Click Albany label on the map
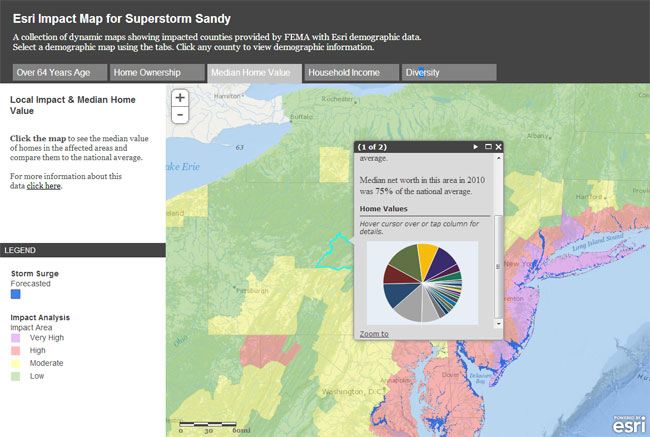 (x=538, y=136)
